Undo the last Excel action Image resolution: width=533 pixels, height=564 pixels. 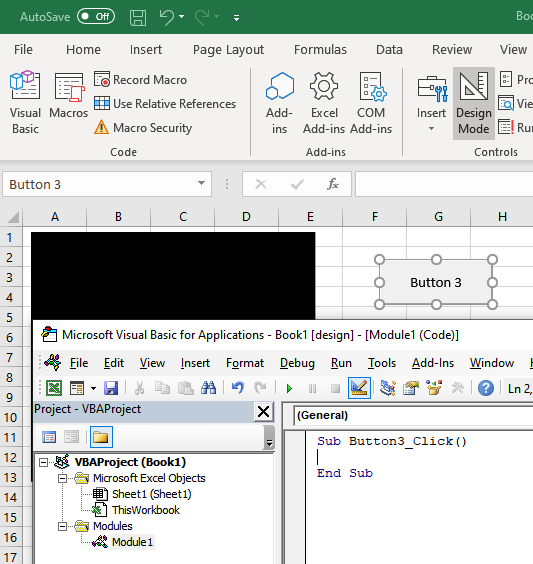click(x=167, y=17)
